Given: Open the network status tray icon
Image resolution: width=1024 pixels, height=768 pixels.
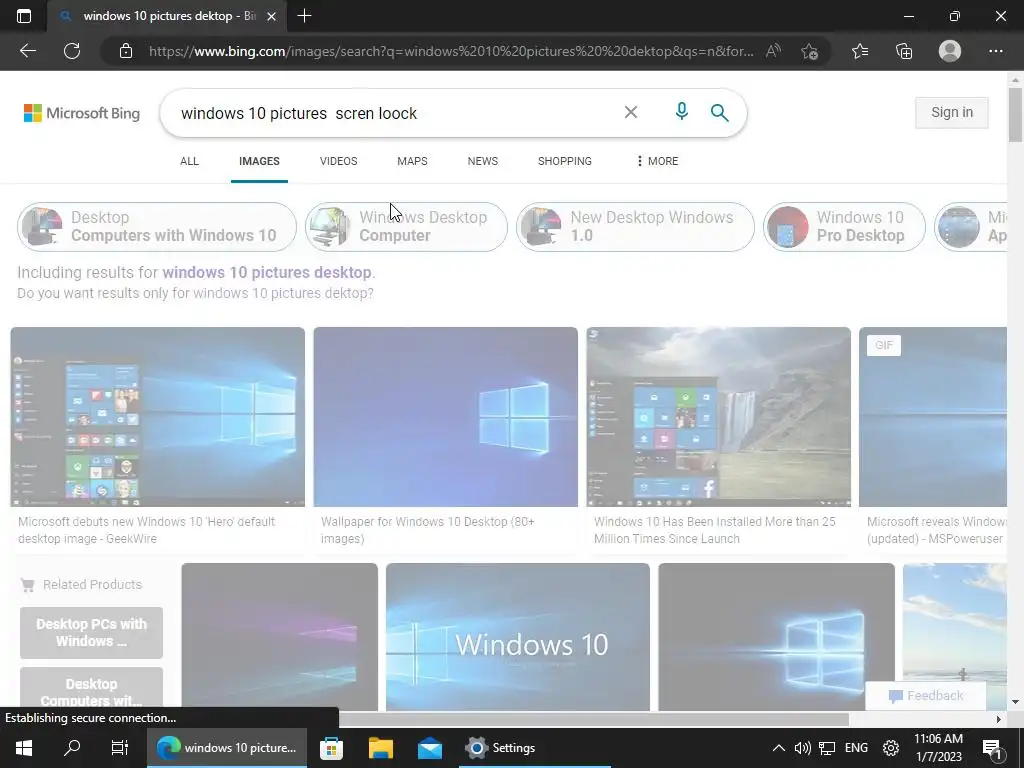Looking at the screenshot, I should point(827,748).
